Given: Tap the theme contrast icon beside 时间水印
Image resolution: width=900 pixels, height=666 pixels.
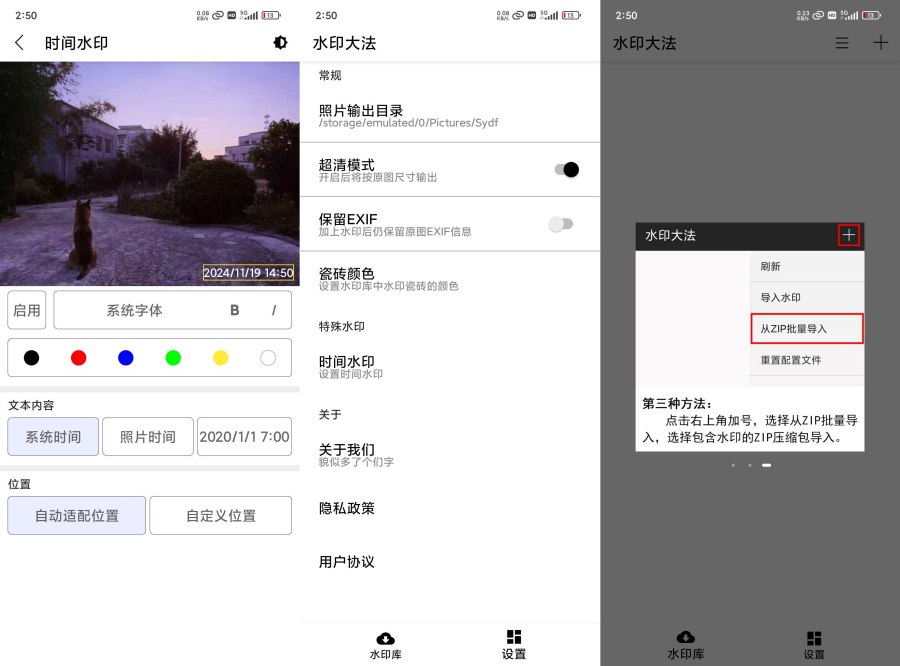Looking at the screenshot, I should (x=280, y=43).
